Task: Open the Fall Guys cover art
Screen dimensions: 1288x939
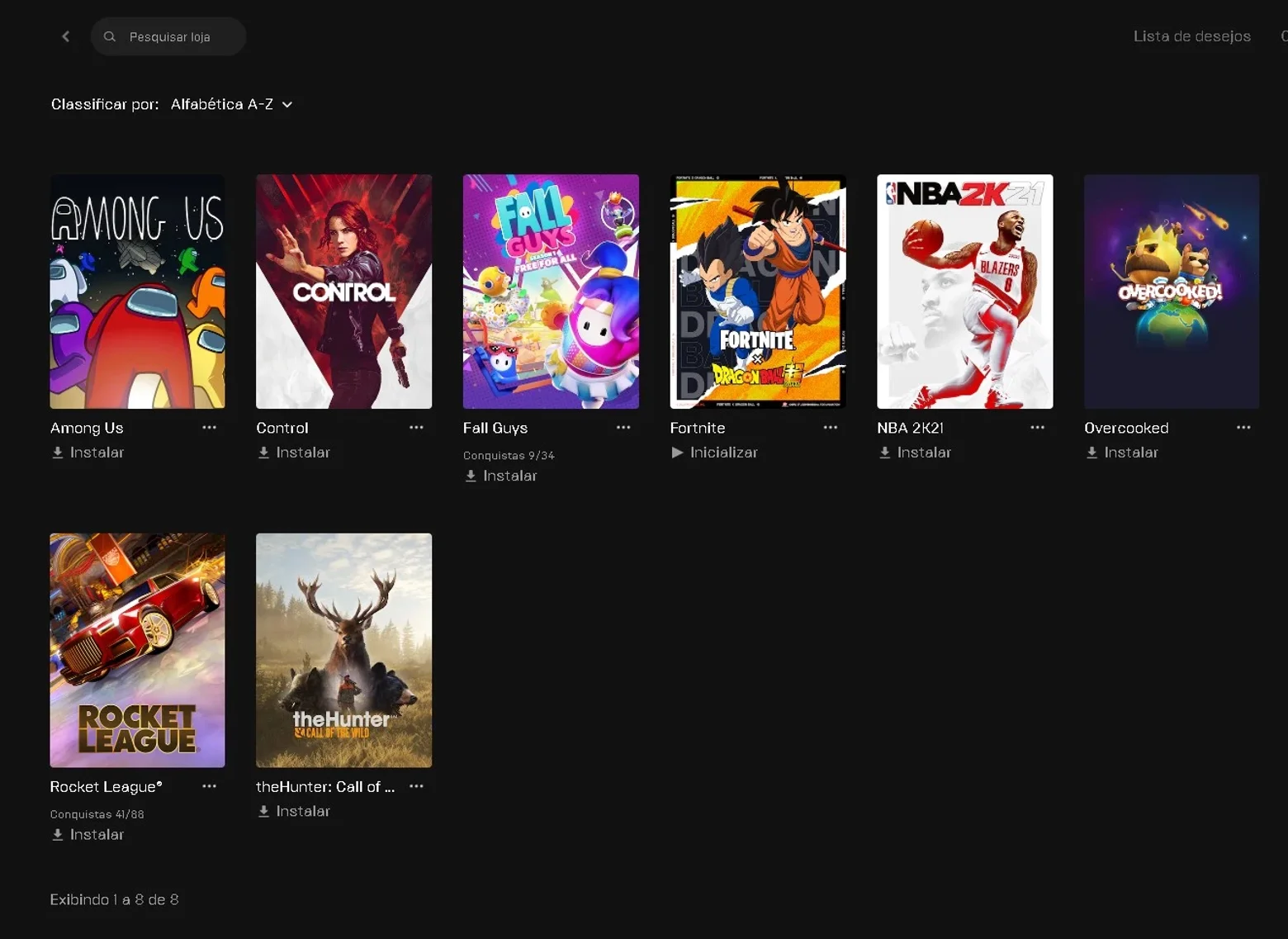Action: point(551,292)
